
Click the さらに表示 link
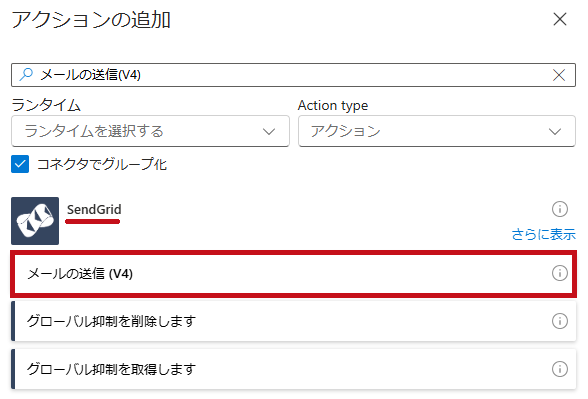tap(543, 234)
